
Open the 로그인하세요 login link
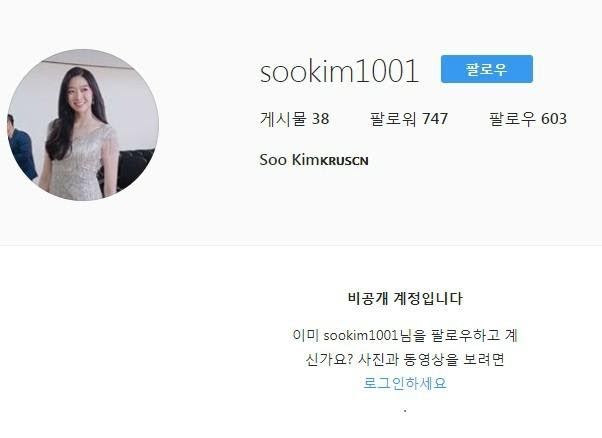pyautogui.click(x=405, y=383)
